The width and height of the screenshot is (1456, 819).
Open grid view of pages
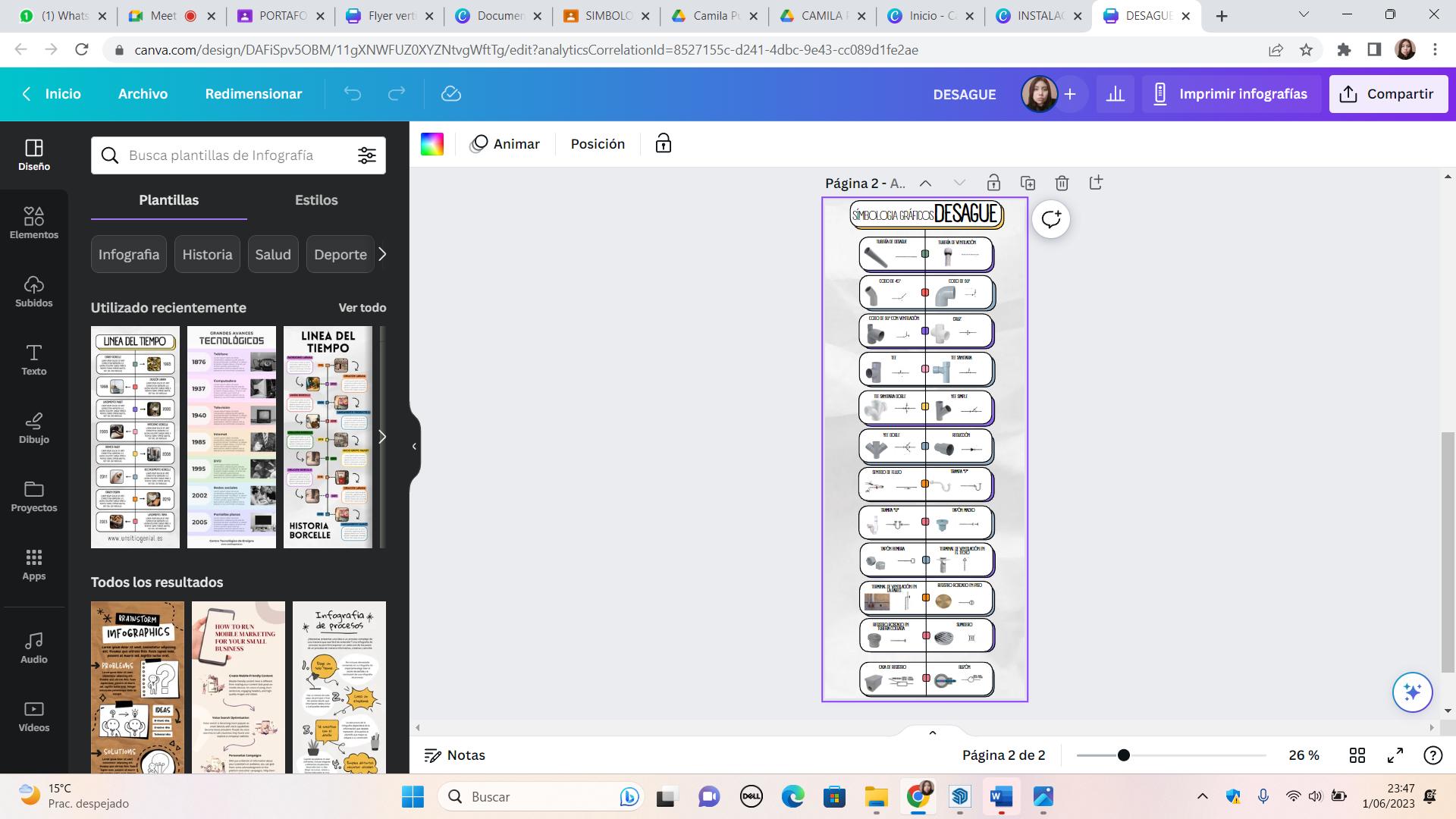tap(1357, 755)
